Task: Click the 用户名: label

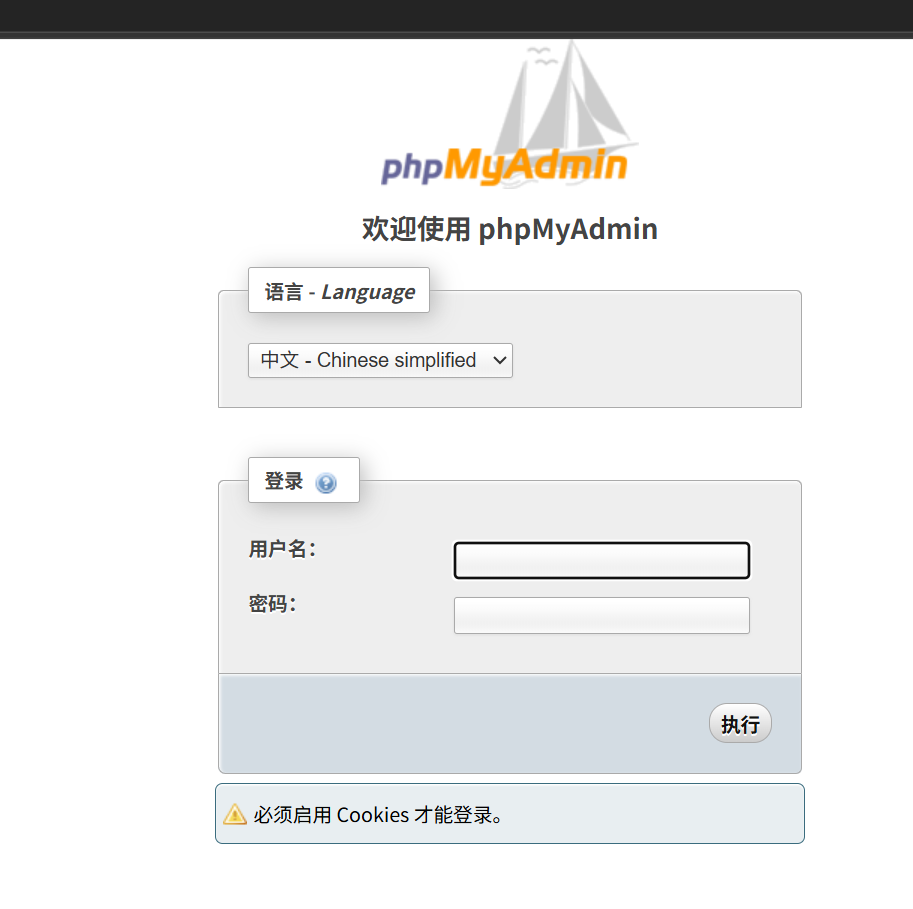Action: click(x=282, y=549)
